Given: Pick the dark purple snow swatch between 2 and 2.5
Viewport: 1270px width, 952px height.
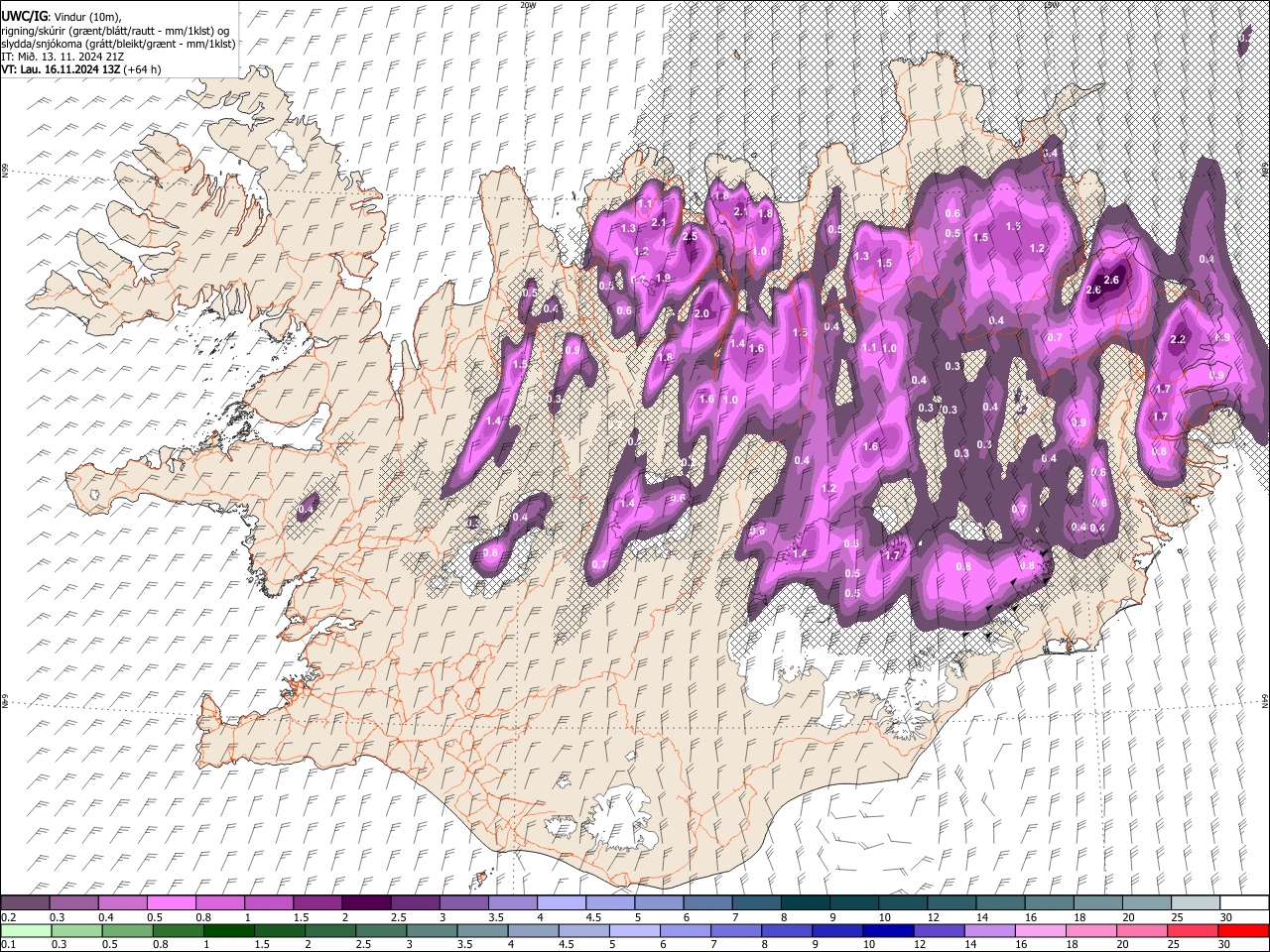Looking at the screenshot, I should 365,902.
